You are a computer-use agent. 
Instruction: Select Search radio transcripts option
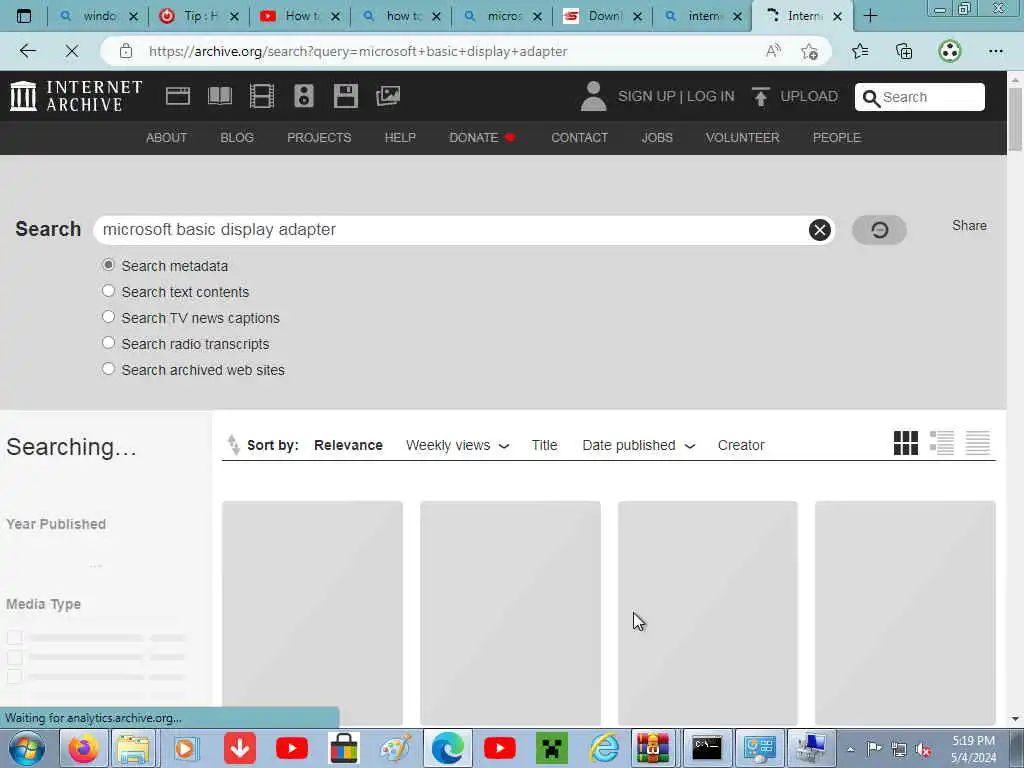108,344
